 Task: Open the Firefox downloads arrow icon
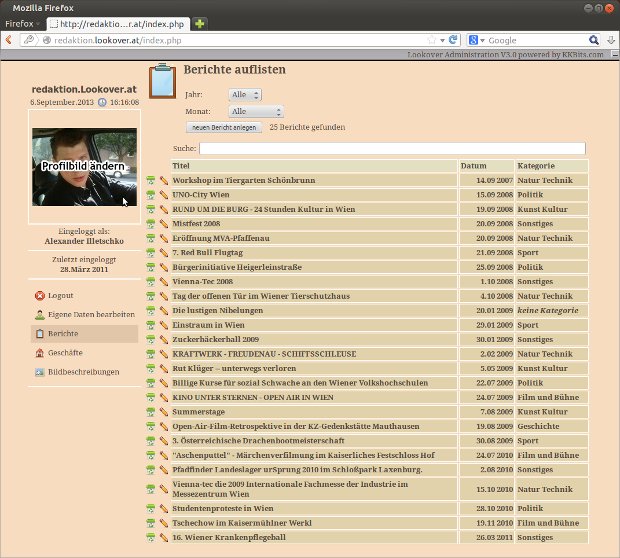coord(611,40)
